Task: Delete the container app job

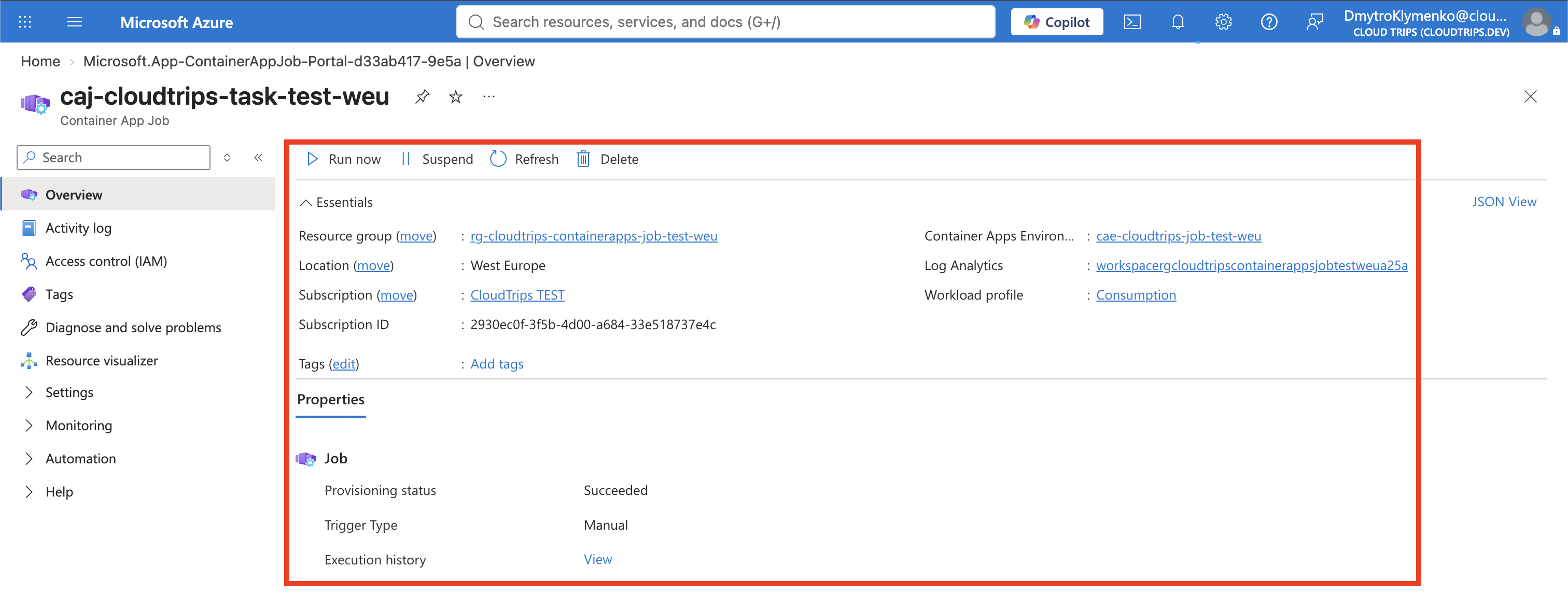Action: 608,160
